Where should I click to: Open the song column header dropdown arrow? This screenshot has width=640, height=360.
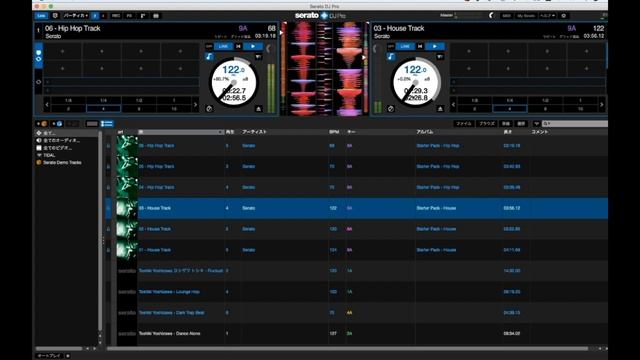pos(220,132)
